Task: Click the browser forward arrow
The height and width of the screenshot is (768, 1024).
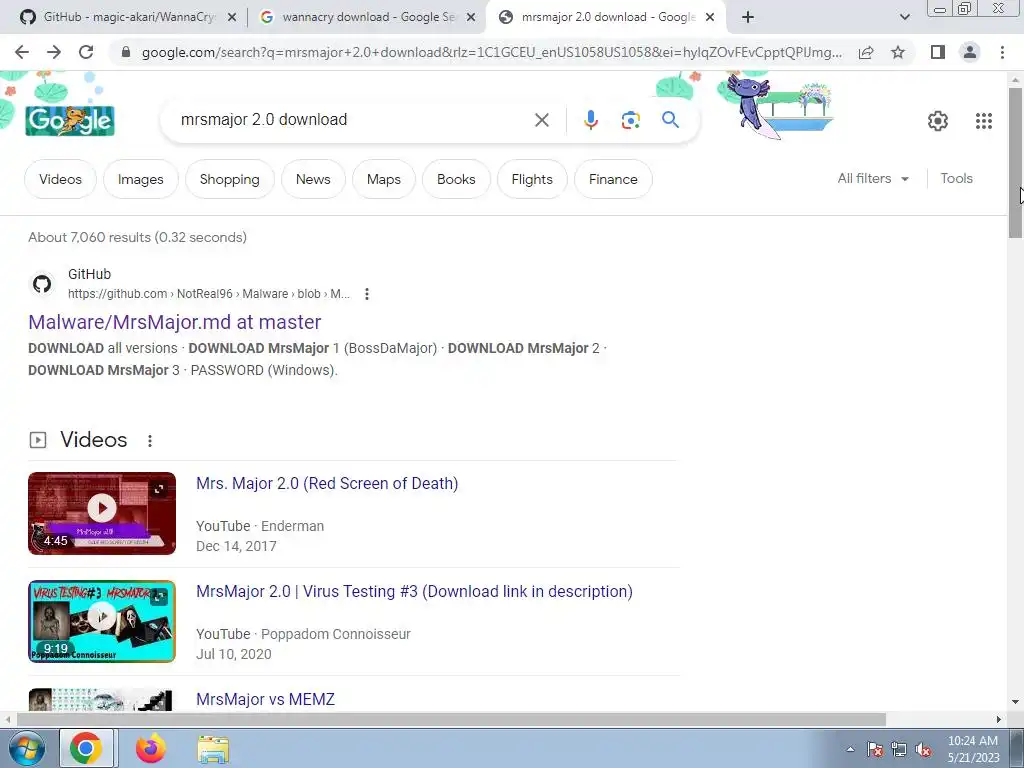Action: 54,52
